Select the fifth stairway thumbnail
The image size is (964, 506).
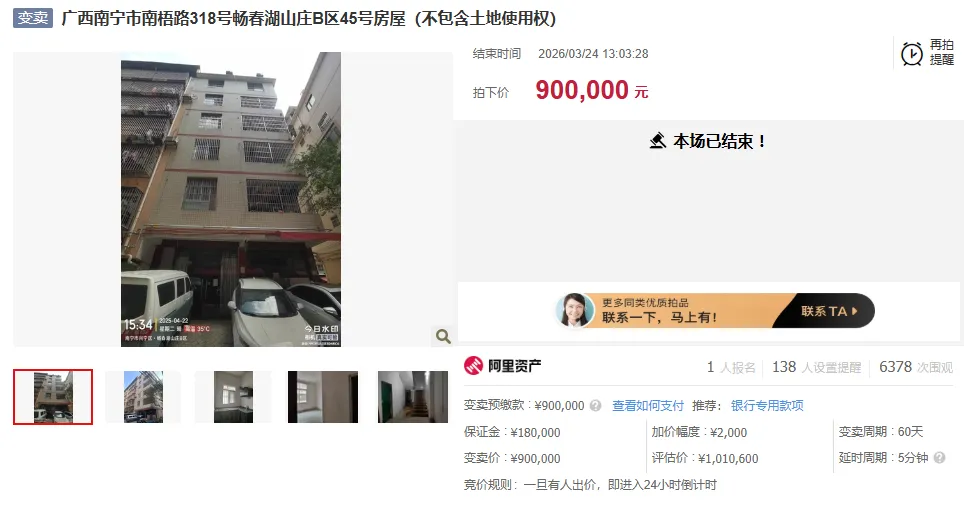pyautogui.click(x=413, y=397)
